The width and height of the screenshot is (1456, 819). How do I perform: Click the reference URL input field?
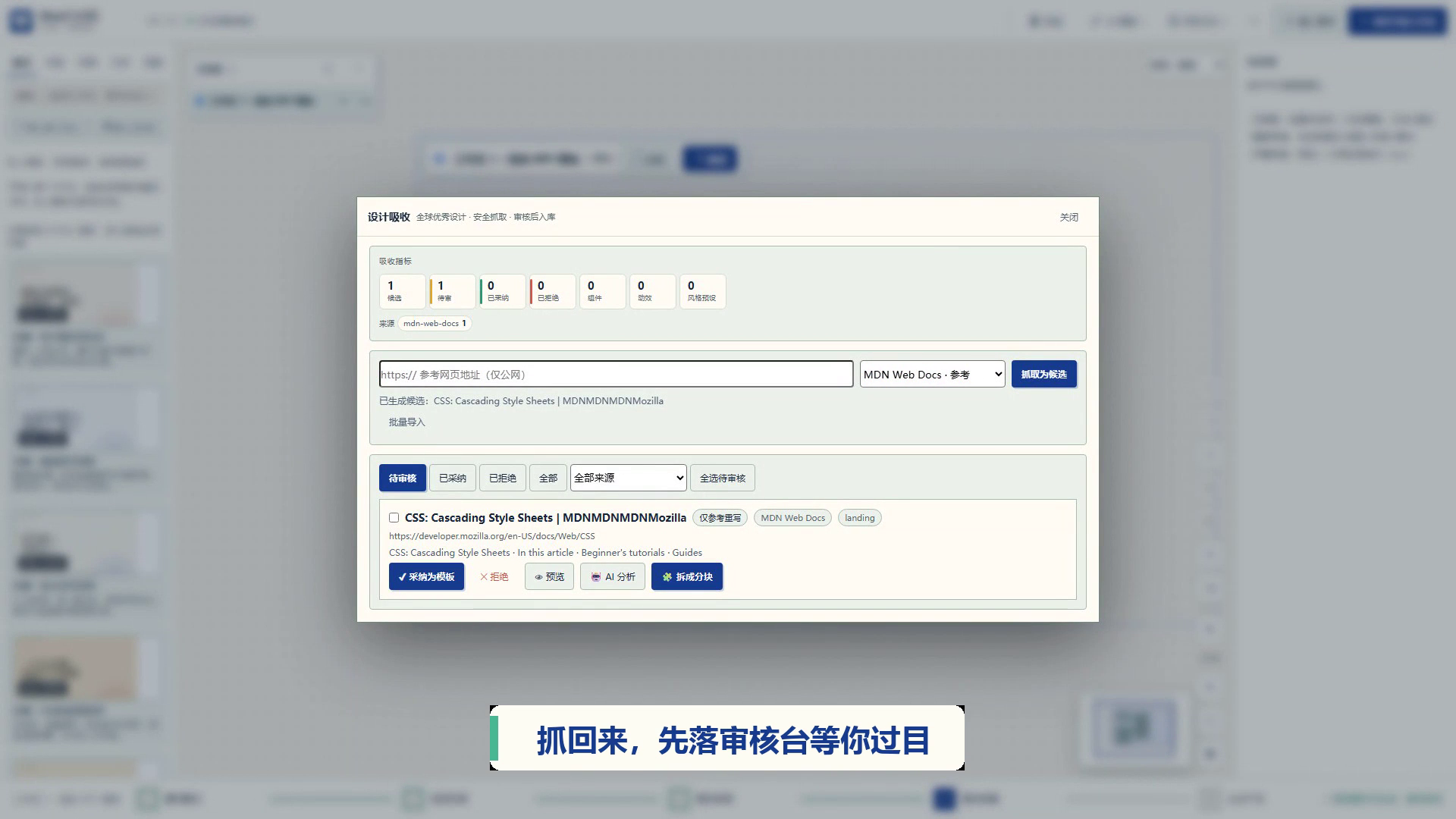pos(616,374)
